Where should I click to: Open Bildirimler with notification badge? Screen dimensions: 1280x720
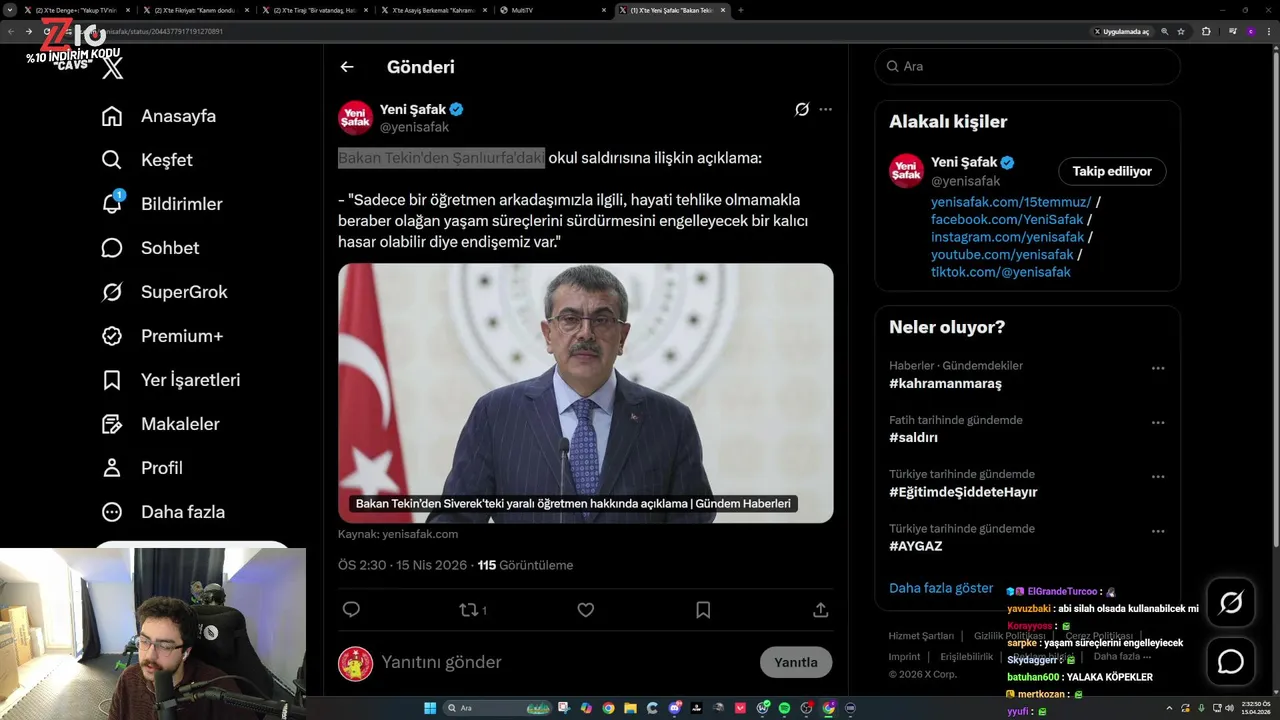(x=162, y=204)
